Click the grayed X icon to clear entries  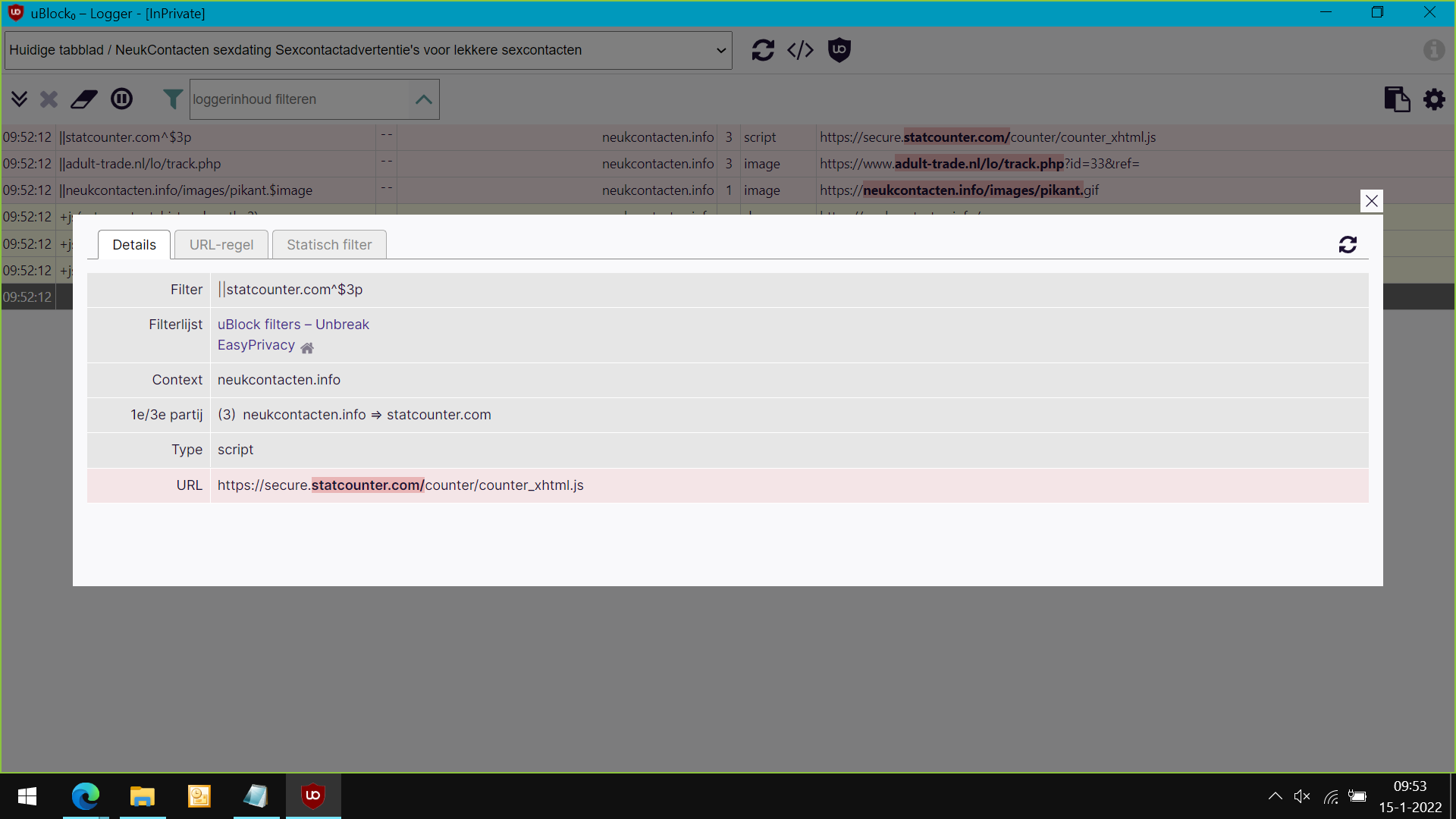coord(48,99)
